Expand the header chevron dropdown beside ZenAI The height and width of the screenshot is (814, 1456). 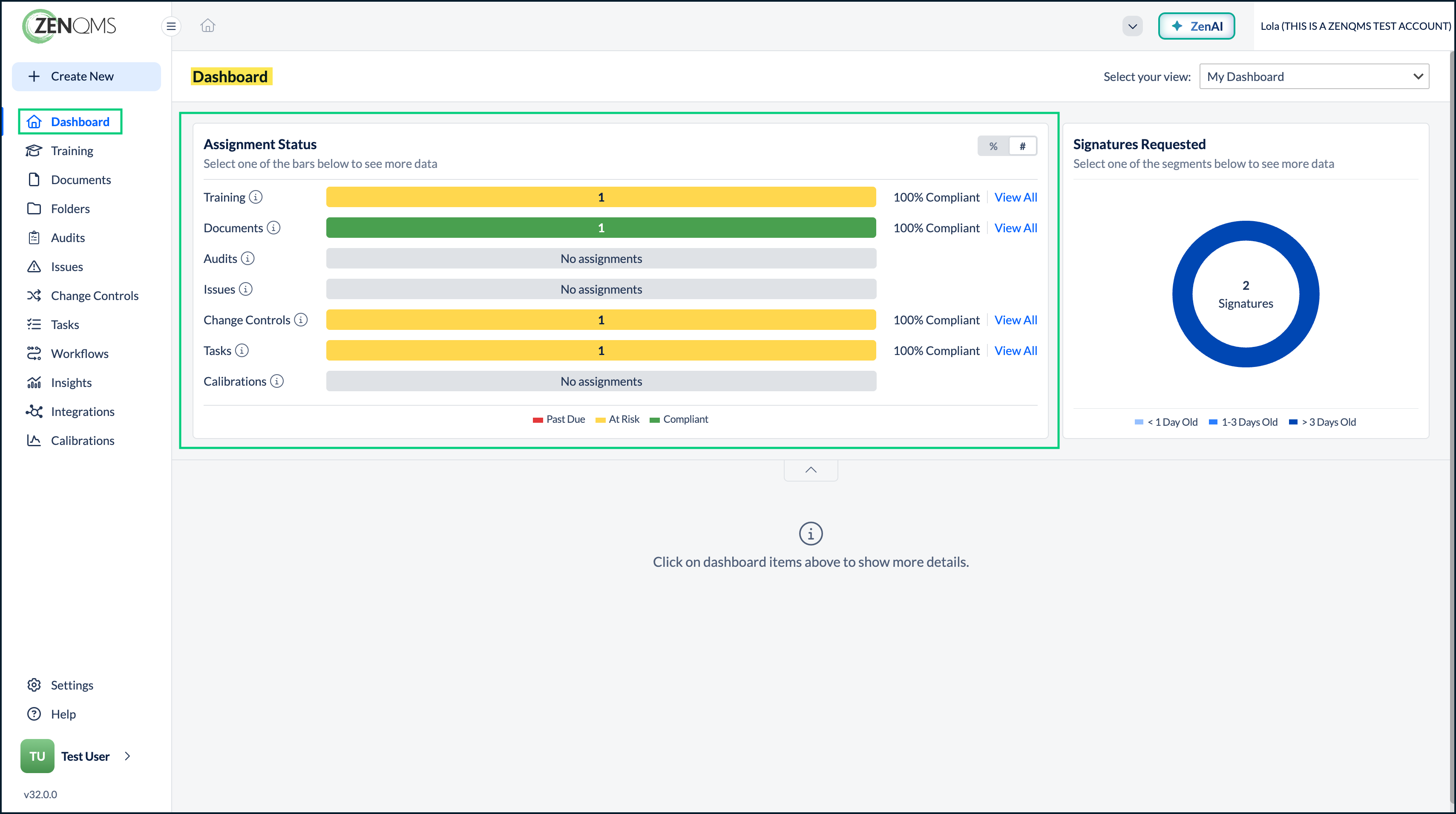(1132, 26)
